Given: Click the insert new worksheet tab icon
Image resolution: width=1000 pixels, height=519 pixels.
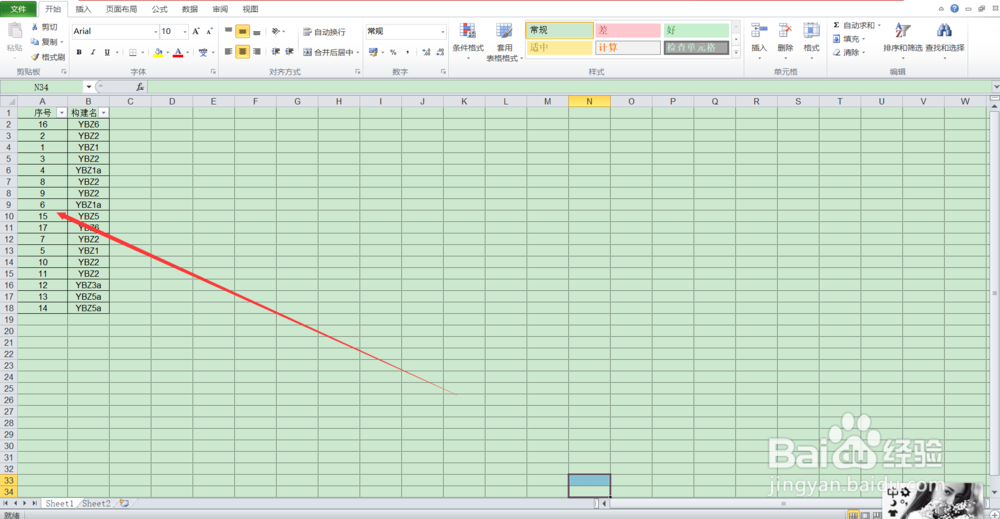Looking at the screenshot, I should [124, 503].
